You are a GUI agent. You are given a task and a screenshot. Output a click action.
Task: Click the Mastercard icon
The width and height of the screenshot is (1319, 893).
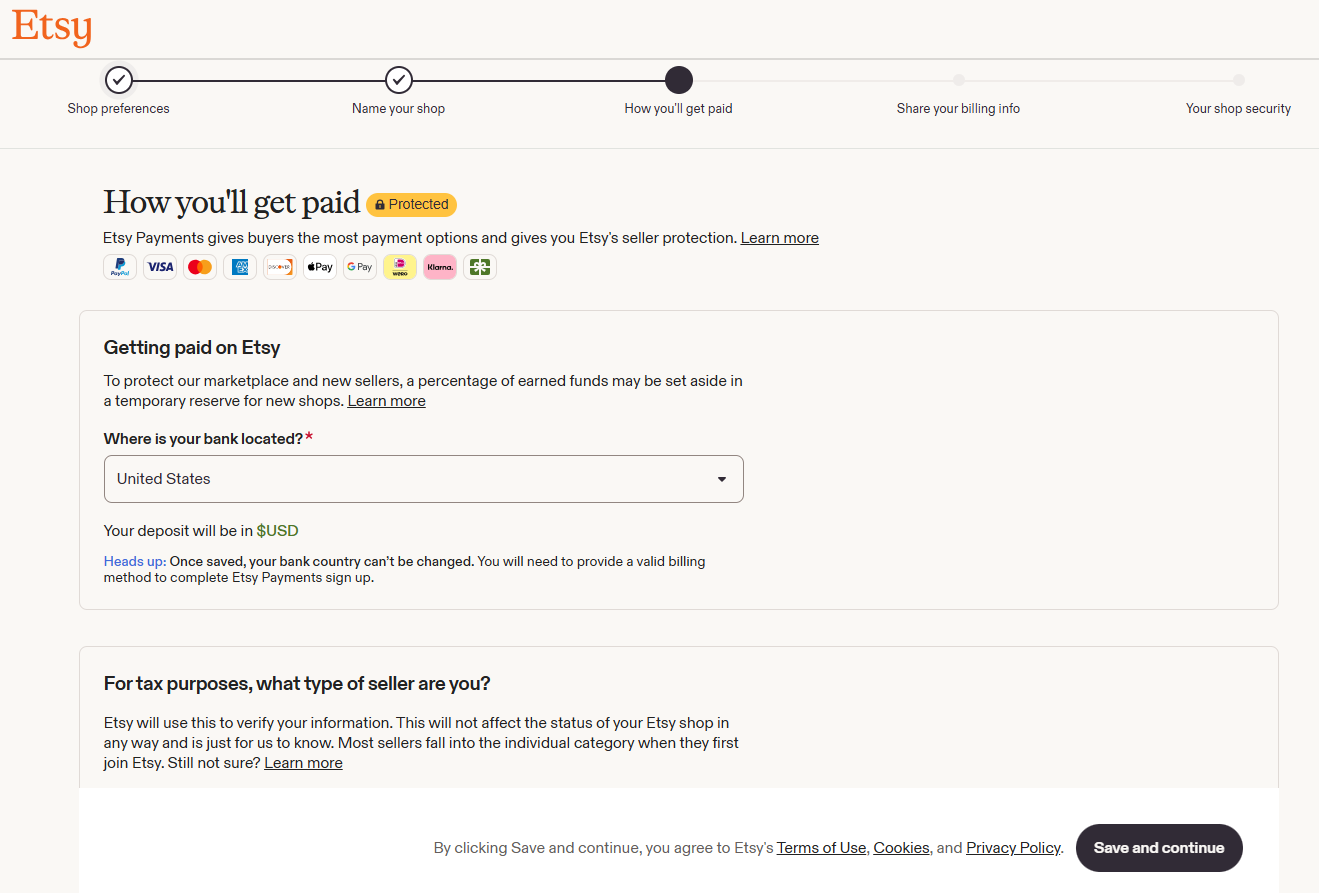point(200,267)
